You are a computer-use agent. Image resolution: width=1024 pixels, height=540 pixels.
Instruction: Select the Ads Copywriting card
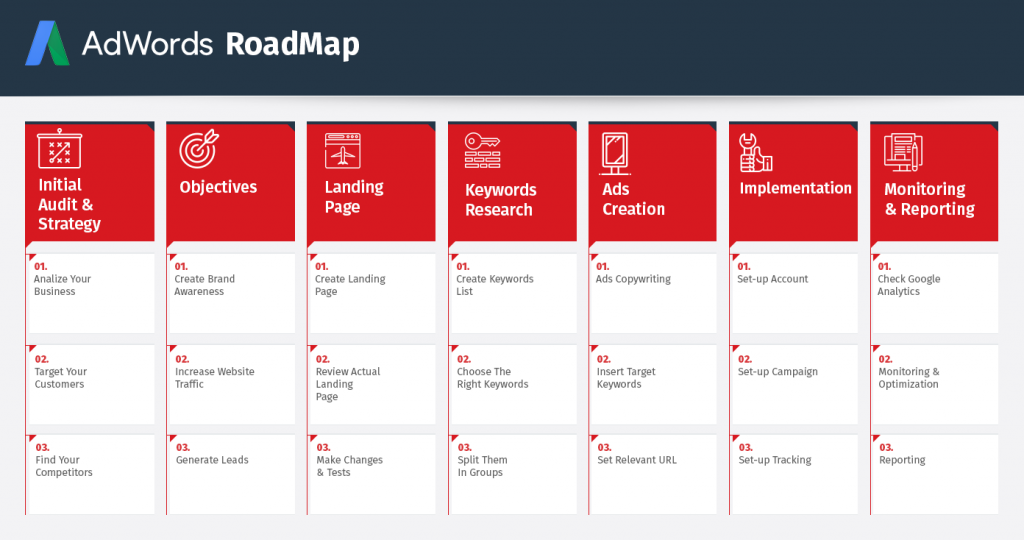(653, 294)
